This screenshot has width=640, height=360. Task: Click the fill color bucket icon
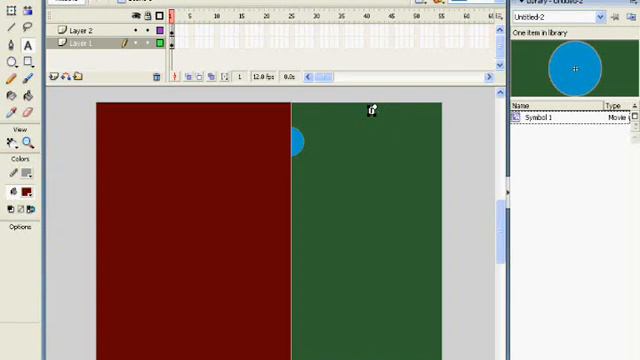click(13, 191)
